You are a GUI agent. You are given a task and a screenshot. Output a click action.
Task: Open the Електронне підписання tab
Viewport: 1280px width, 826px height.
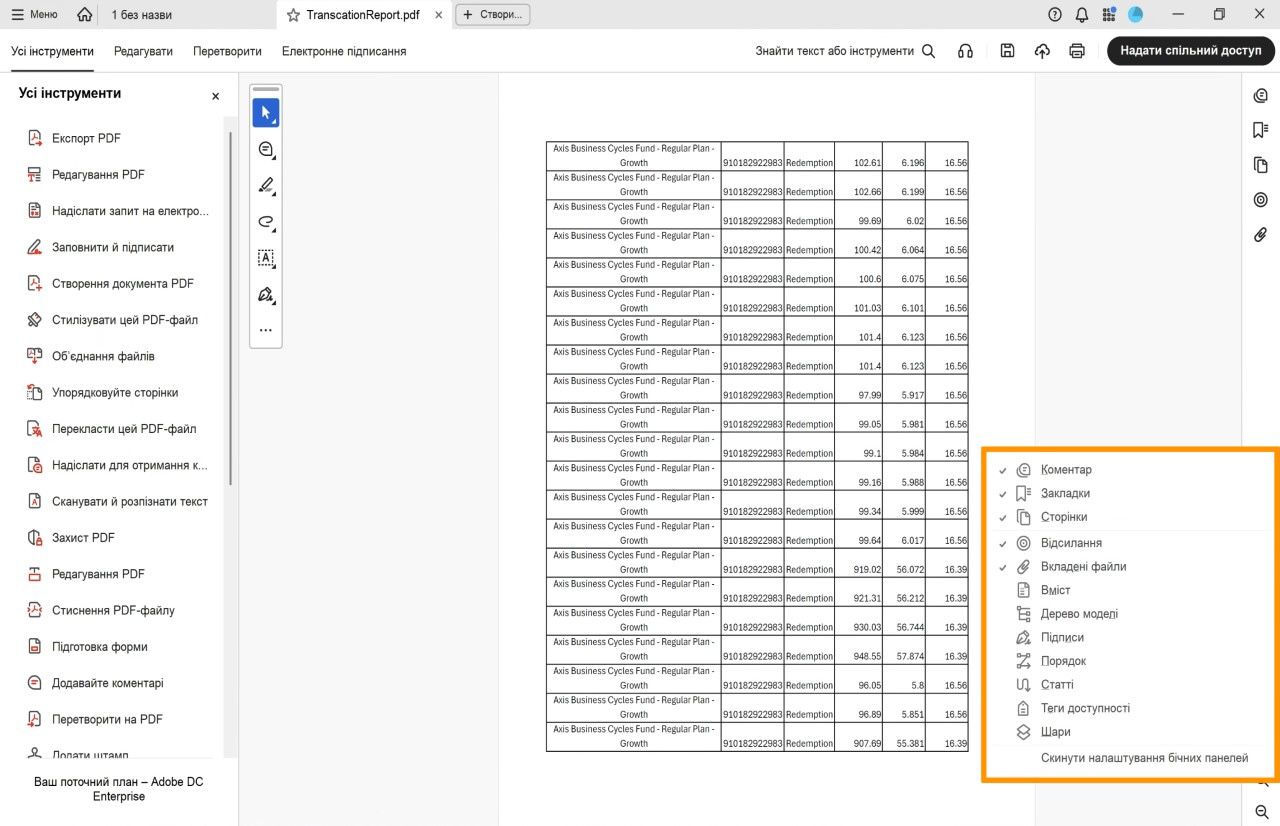(x=344, y=51)
